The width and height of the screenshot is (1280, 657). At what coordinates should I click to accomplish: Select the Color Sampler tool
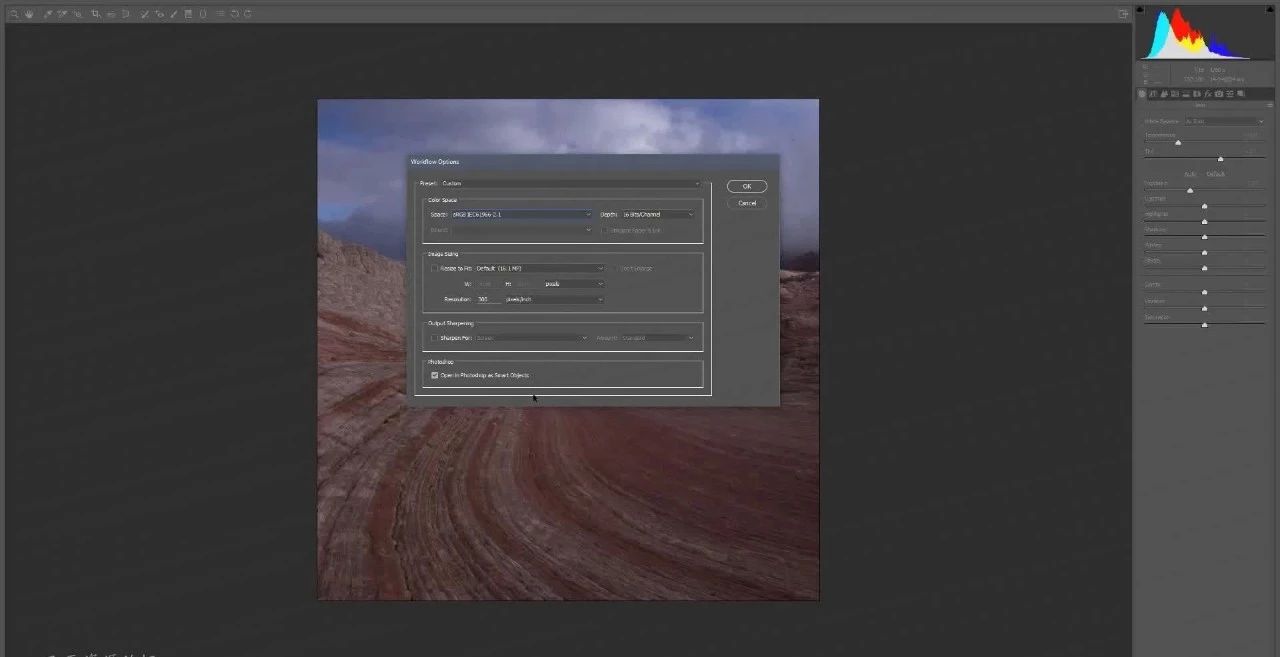62,14
